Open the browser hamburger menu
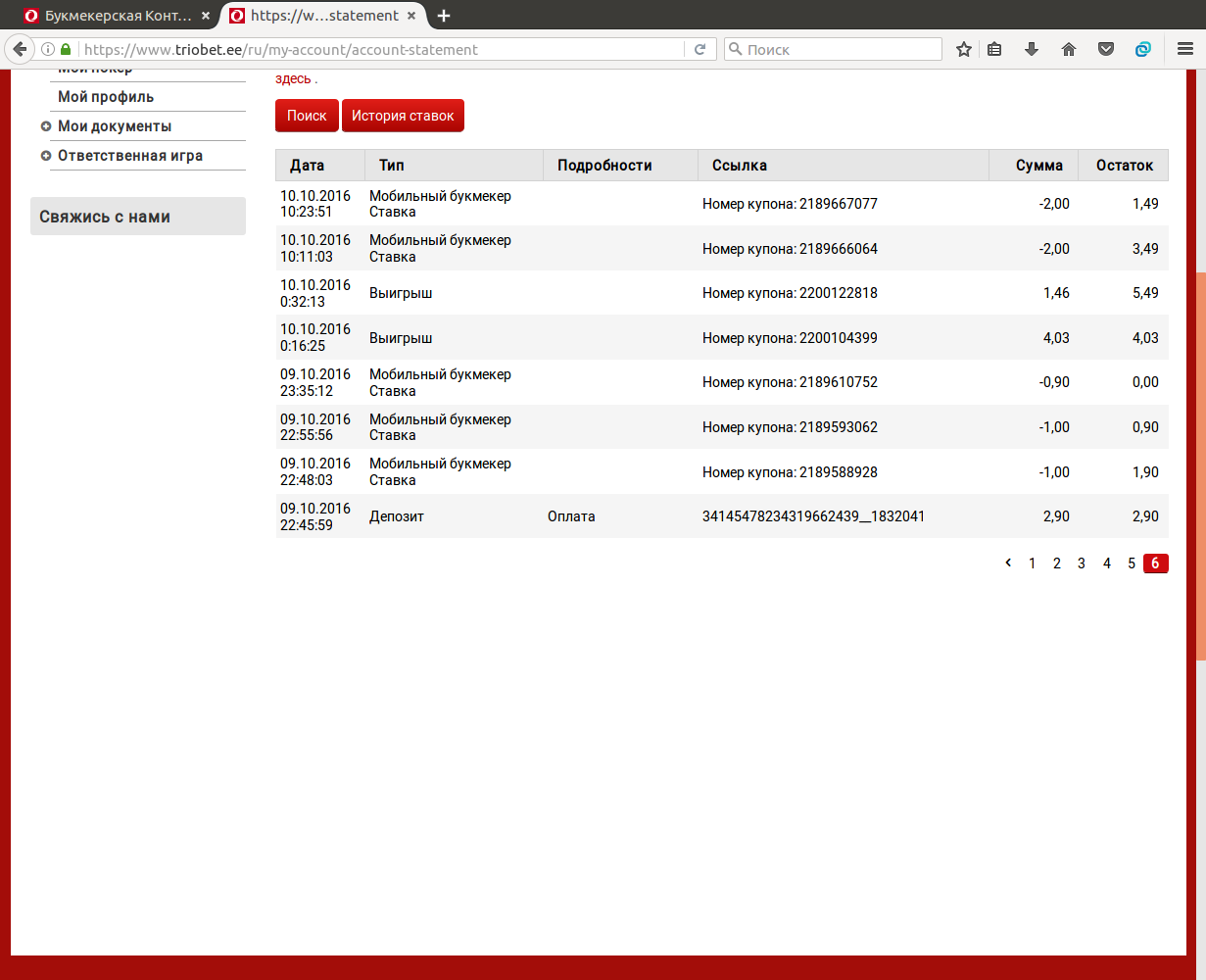The height and width of the screenshot is (980, 1206). pyautogui.click(x=1185, y=49)
